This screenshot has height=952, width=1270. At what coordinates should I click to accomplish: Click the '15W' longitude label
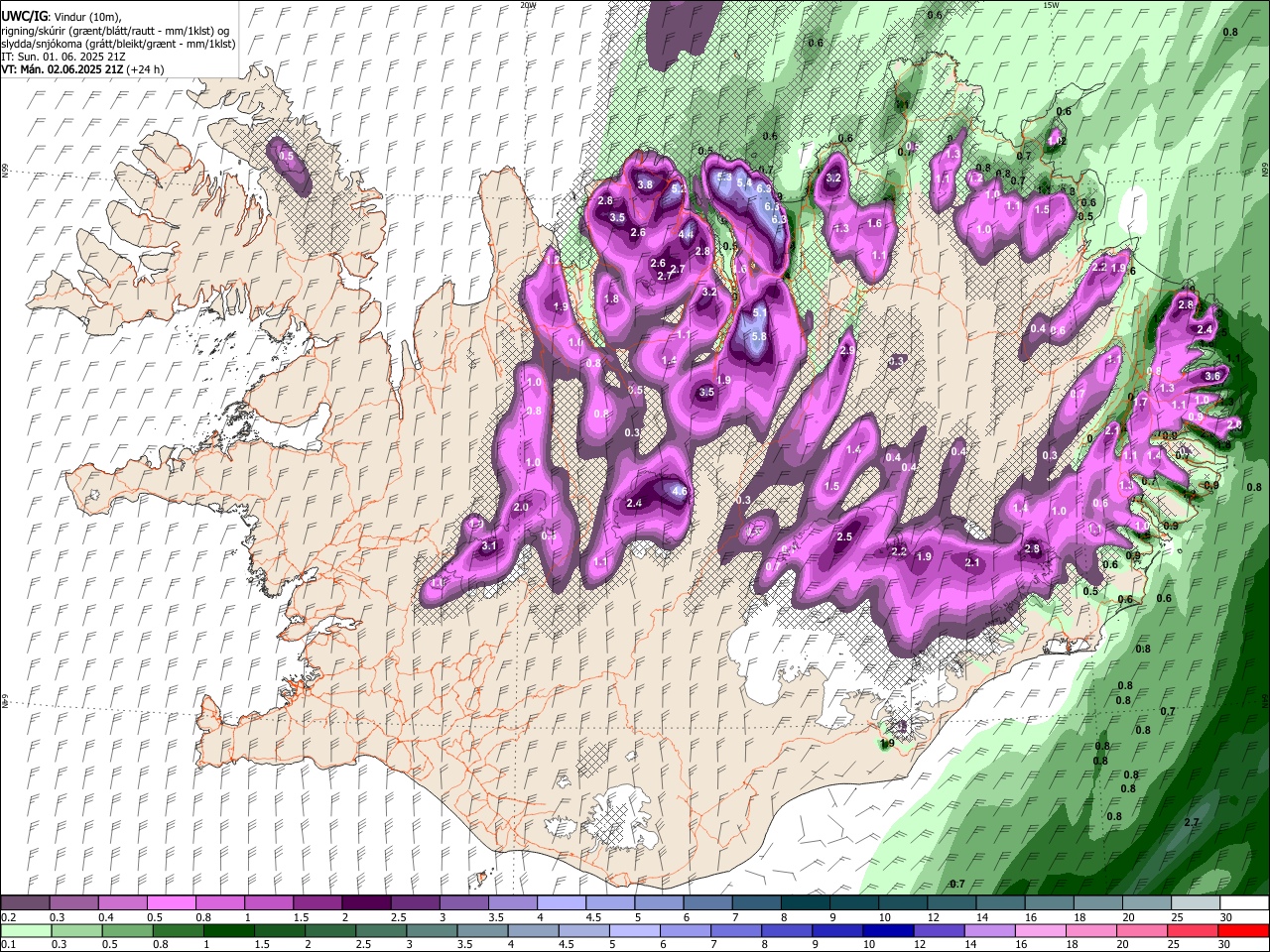click(1051, 4)
